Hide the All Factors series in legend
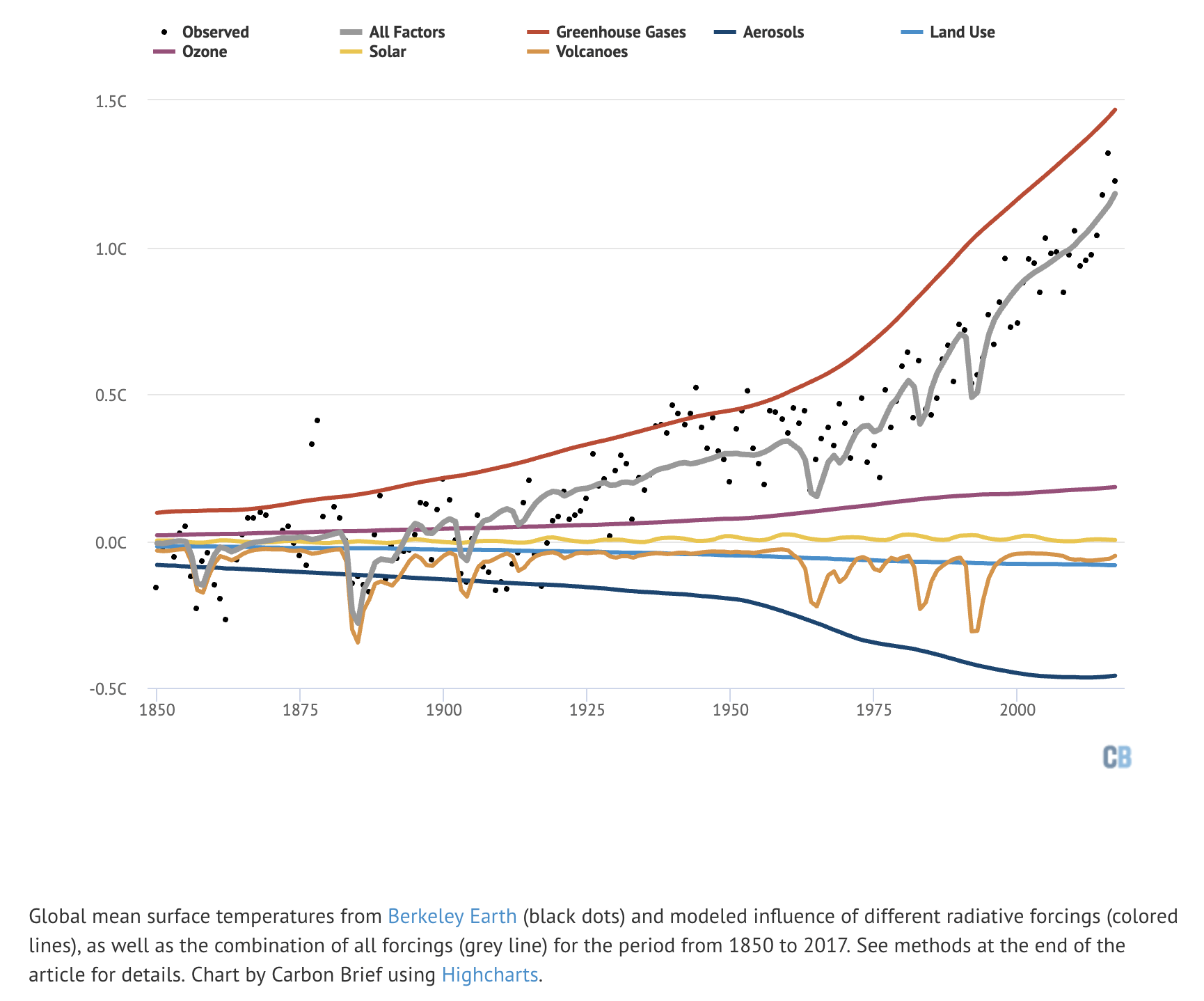The height and width of the screenshot is (1001, 1204). [406, 32]
